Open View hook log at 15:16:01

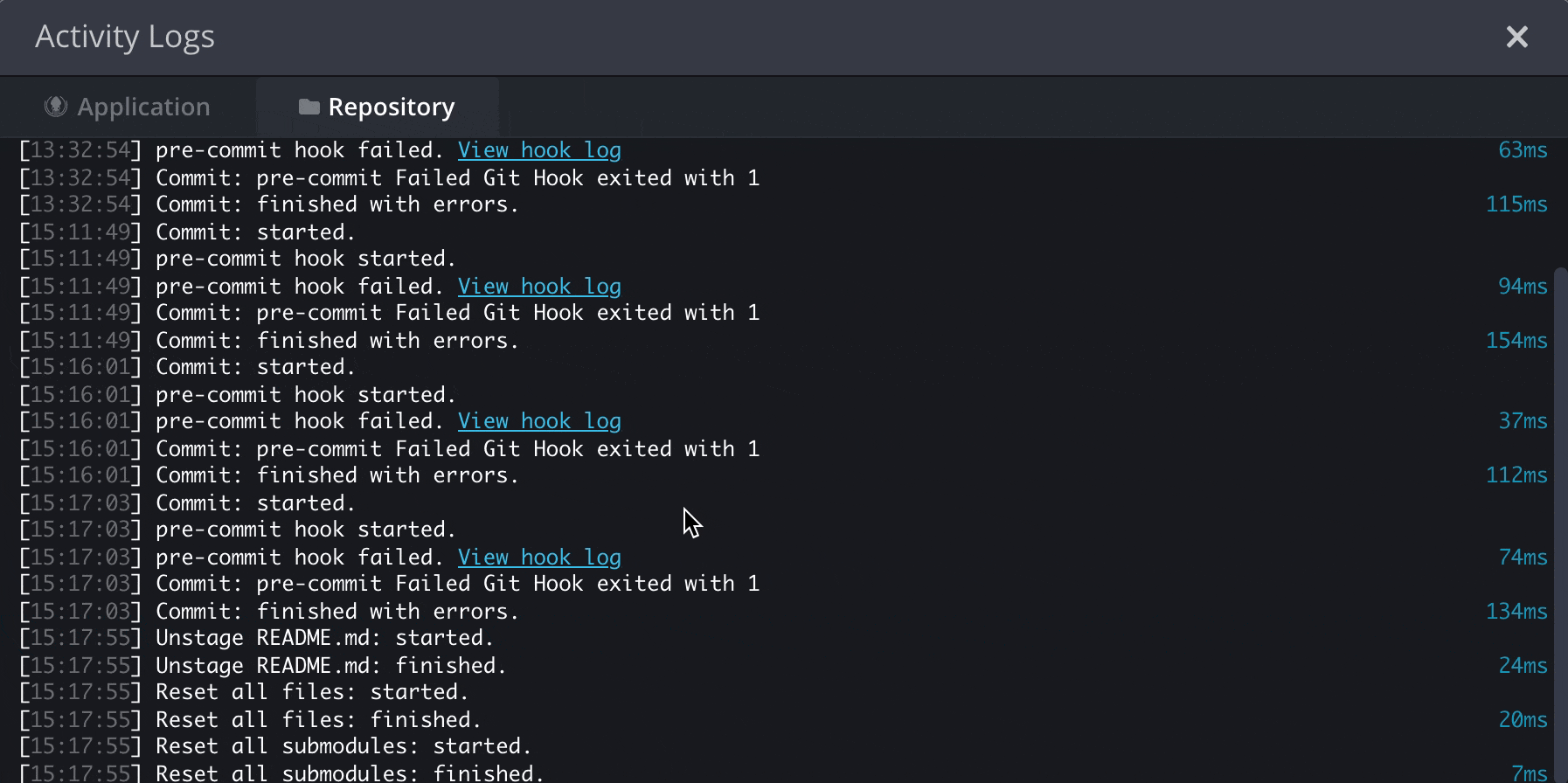(539, 421)
